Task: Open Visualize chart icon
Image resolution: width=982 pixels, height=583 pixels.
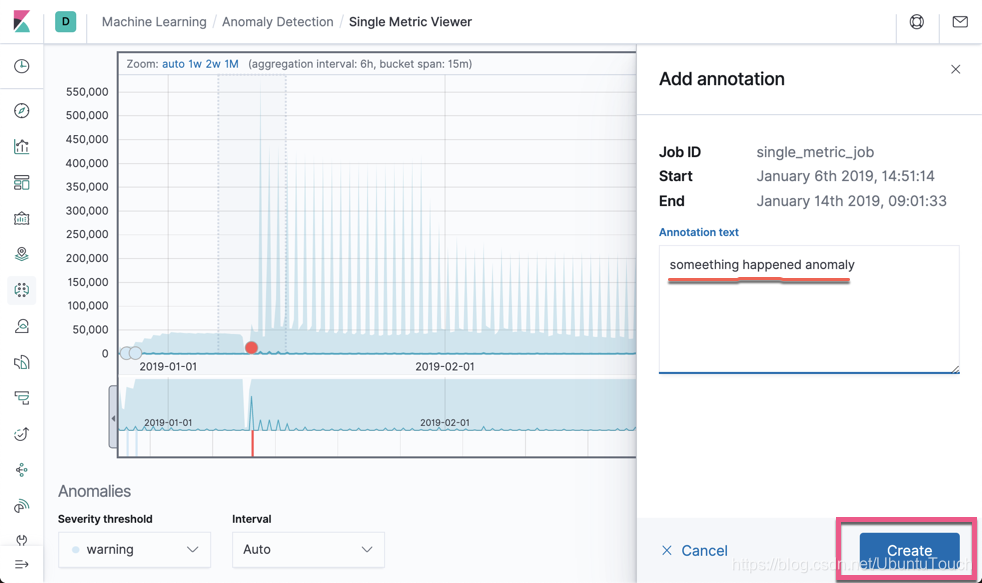Action: (21, 147)
